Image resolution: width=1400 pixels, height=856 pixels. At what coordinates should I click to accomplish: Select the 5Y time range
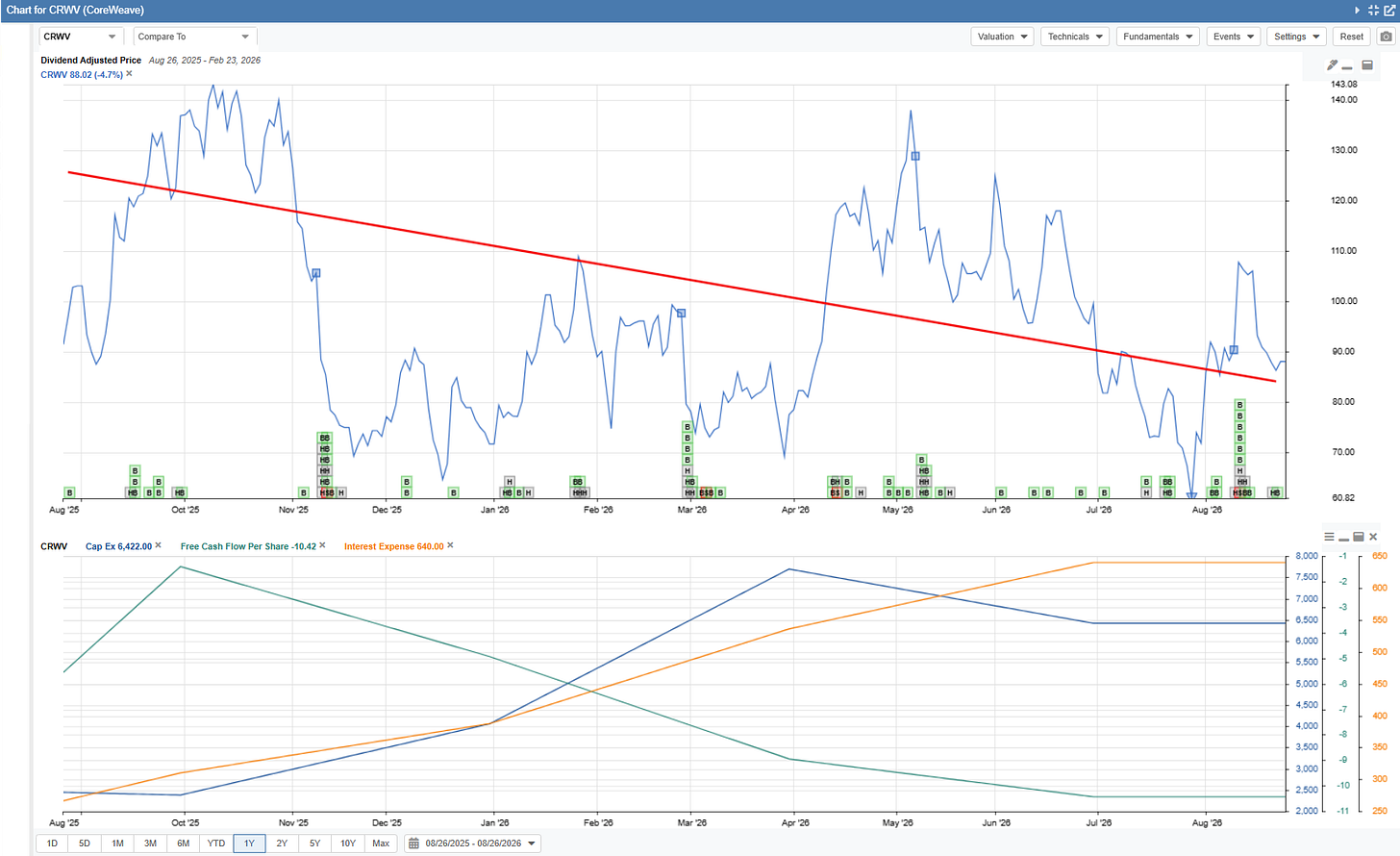(314, 843)
